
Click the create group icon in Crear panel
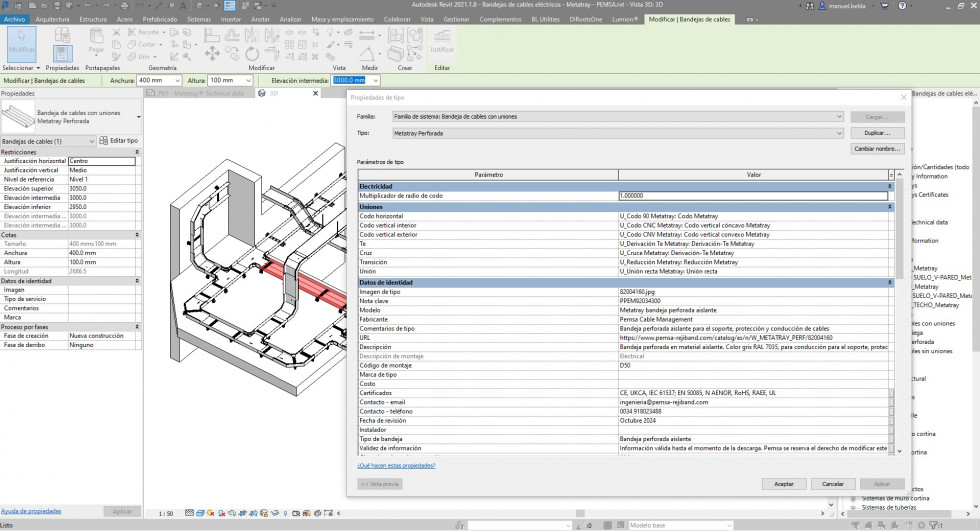pos(416,35)
